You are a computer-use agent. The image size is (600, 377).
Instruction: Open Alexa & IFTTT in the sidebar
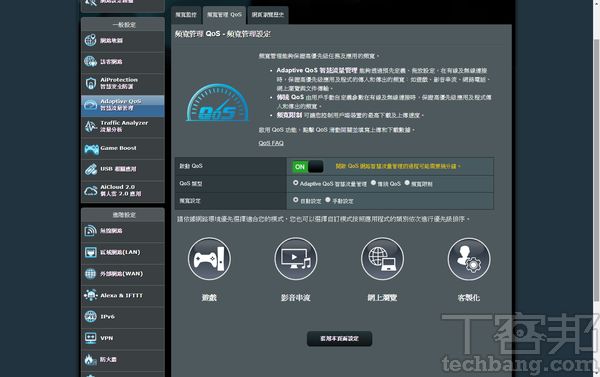coord(123,295)
